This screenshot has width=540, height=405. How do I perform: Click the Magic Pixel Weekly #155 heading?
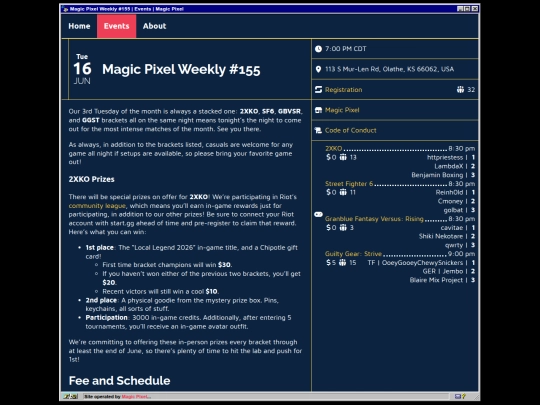181,69
